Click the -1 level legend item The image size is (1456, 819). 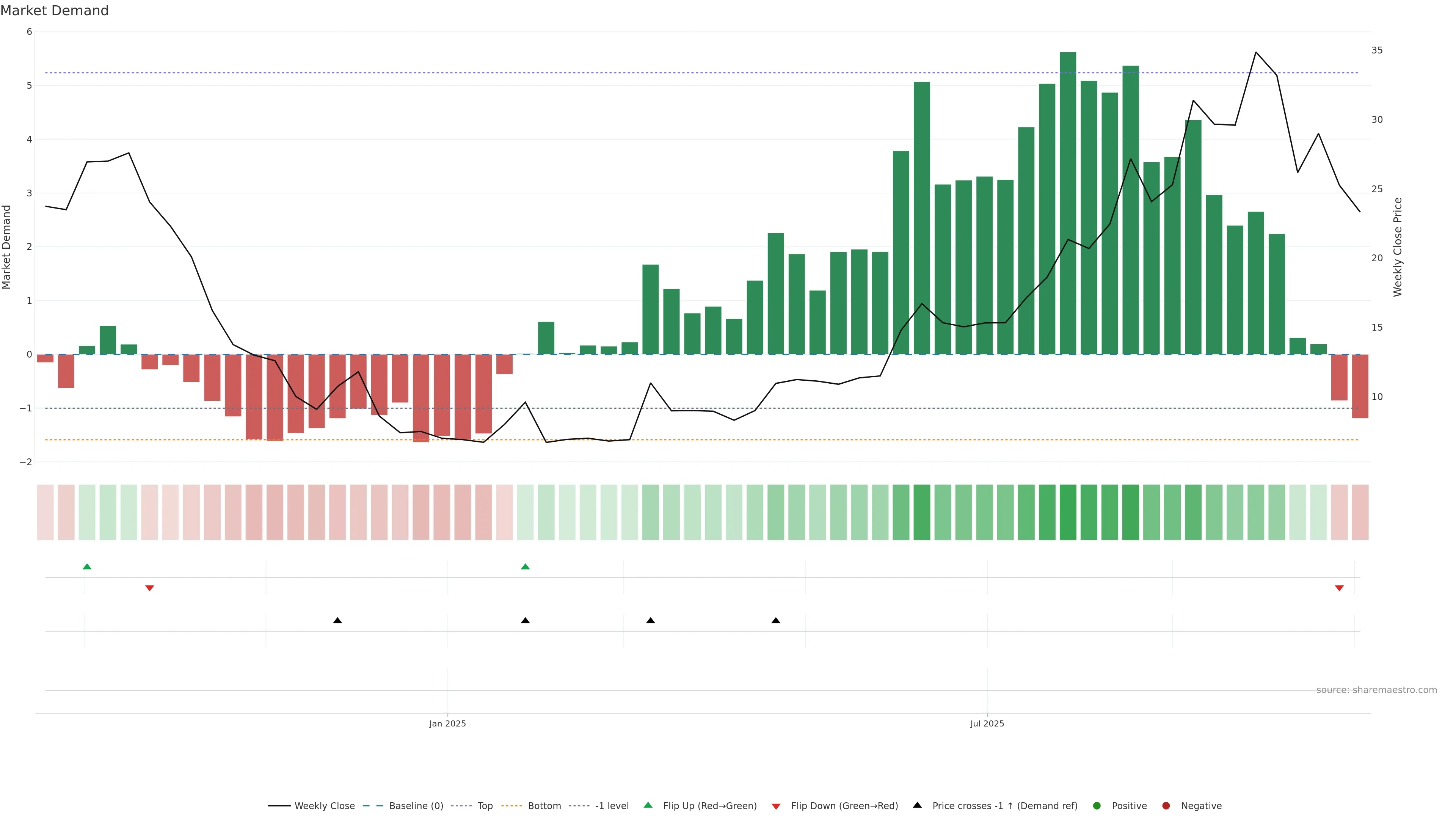tap(612, 805)
